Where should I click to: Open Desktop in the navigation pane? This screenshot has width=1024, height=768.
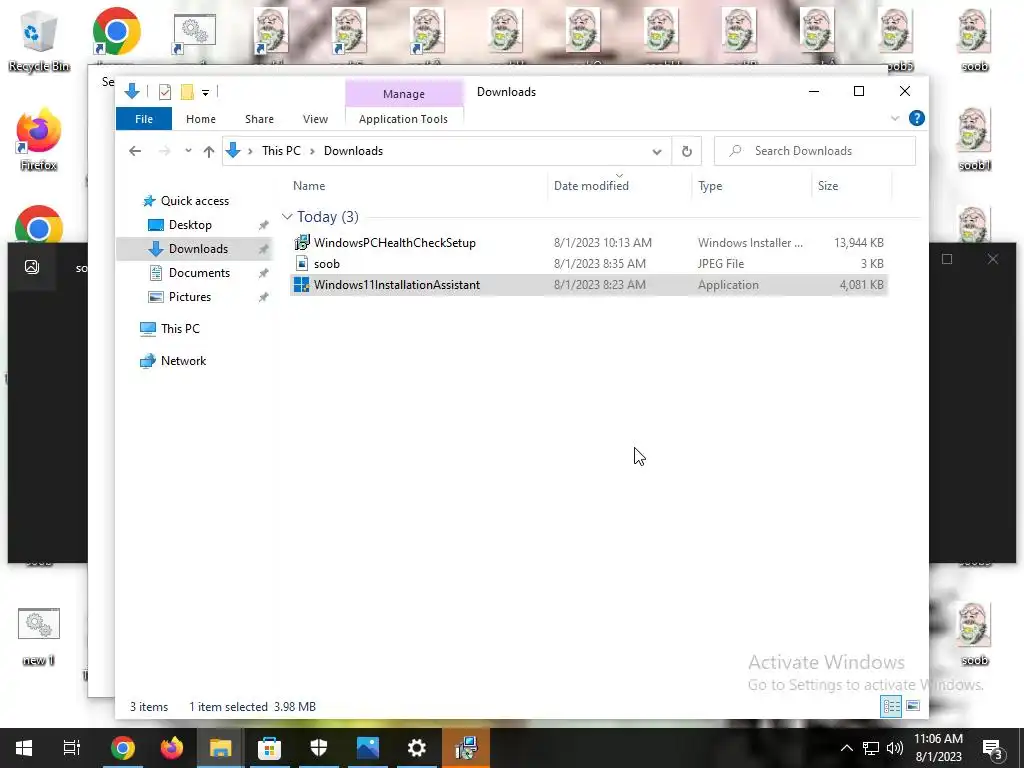pyautogui.click(x=190, y=225)
